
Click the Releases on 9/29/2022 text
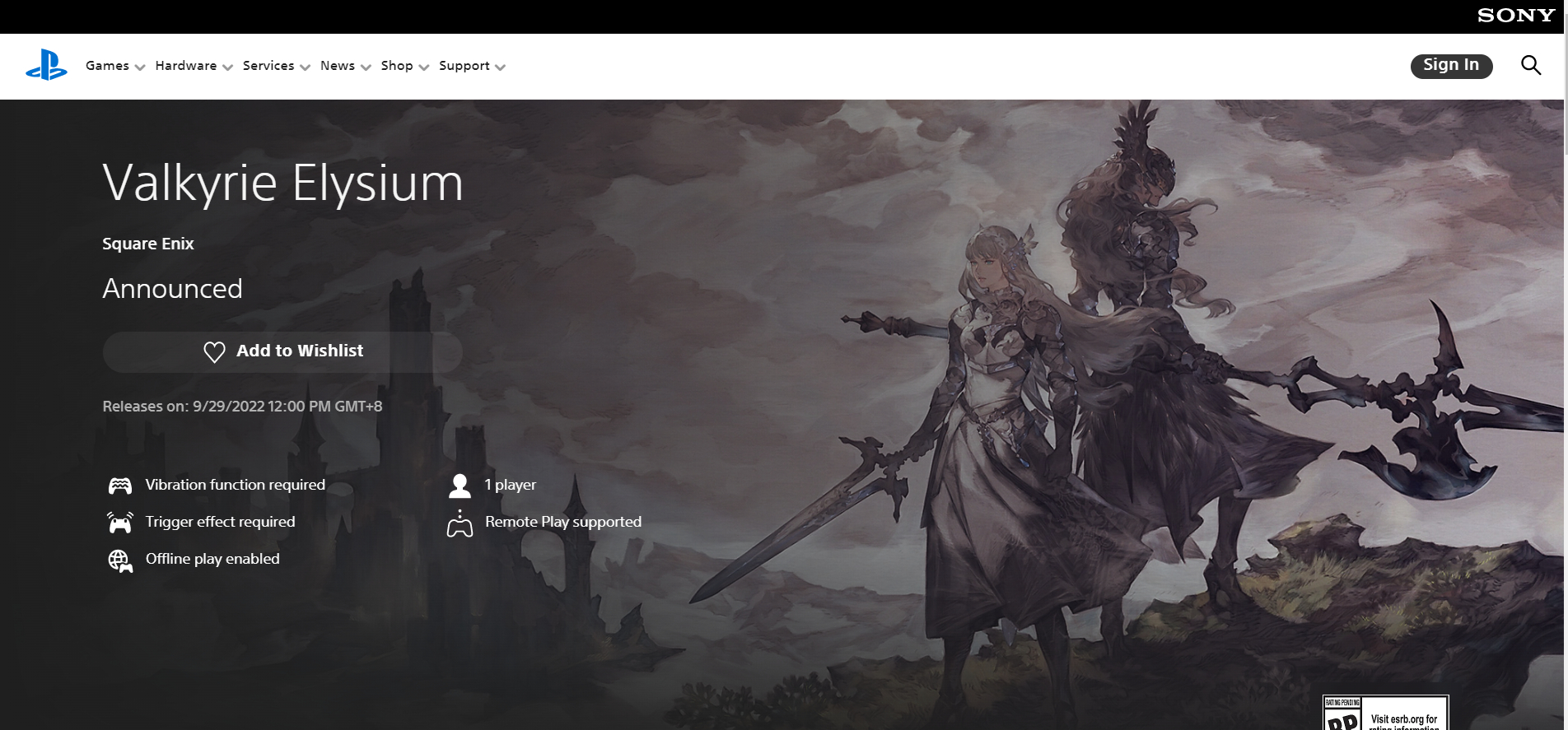coord(242,407)
